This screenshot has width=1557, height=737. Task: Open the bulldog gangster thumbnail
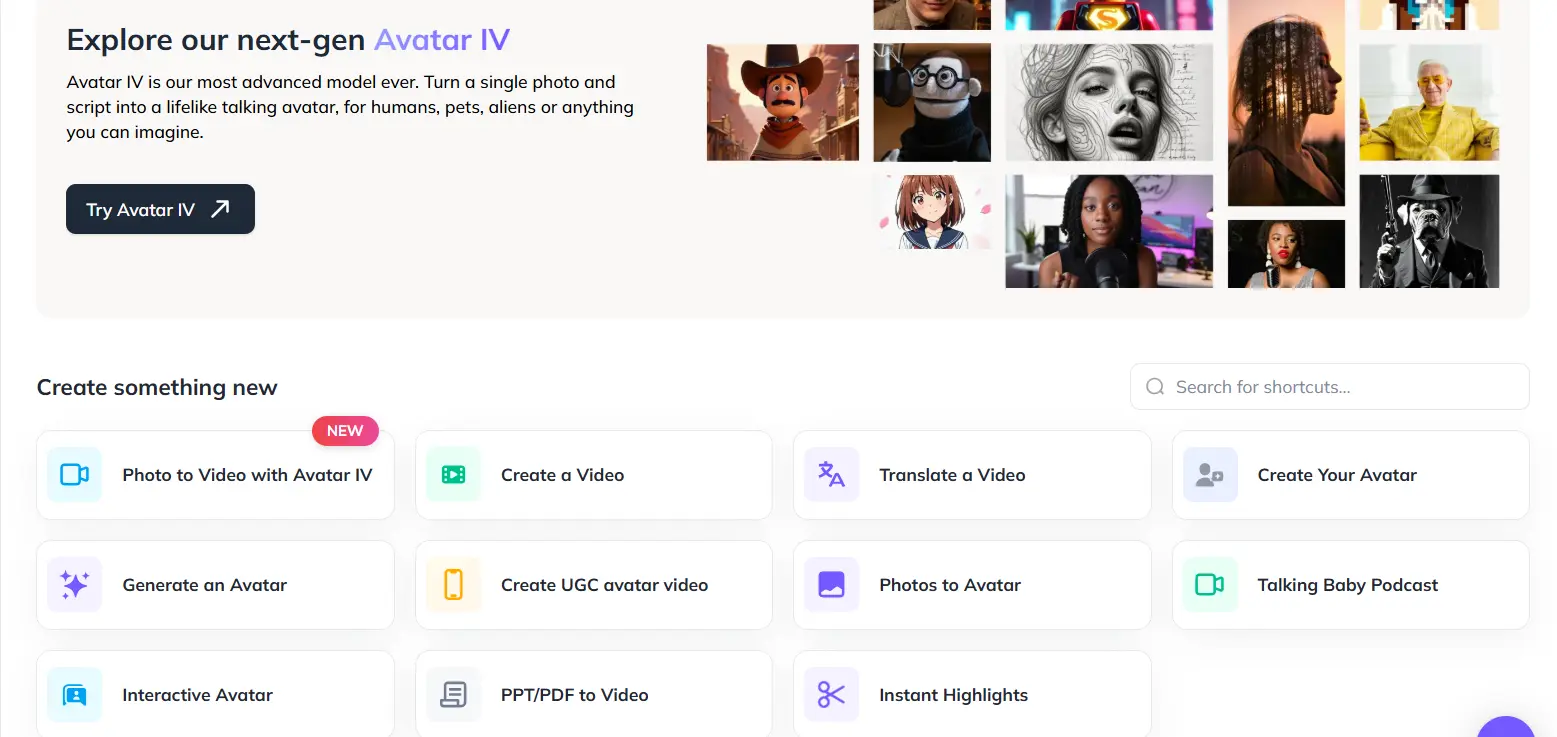tap(1429, 231)
